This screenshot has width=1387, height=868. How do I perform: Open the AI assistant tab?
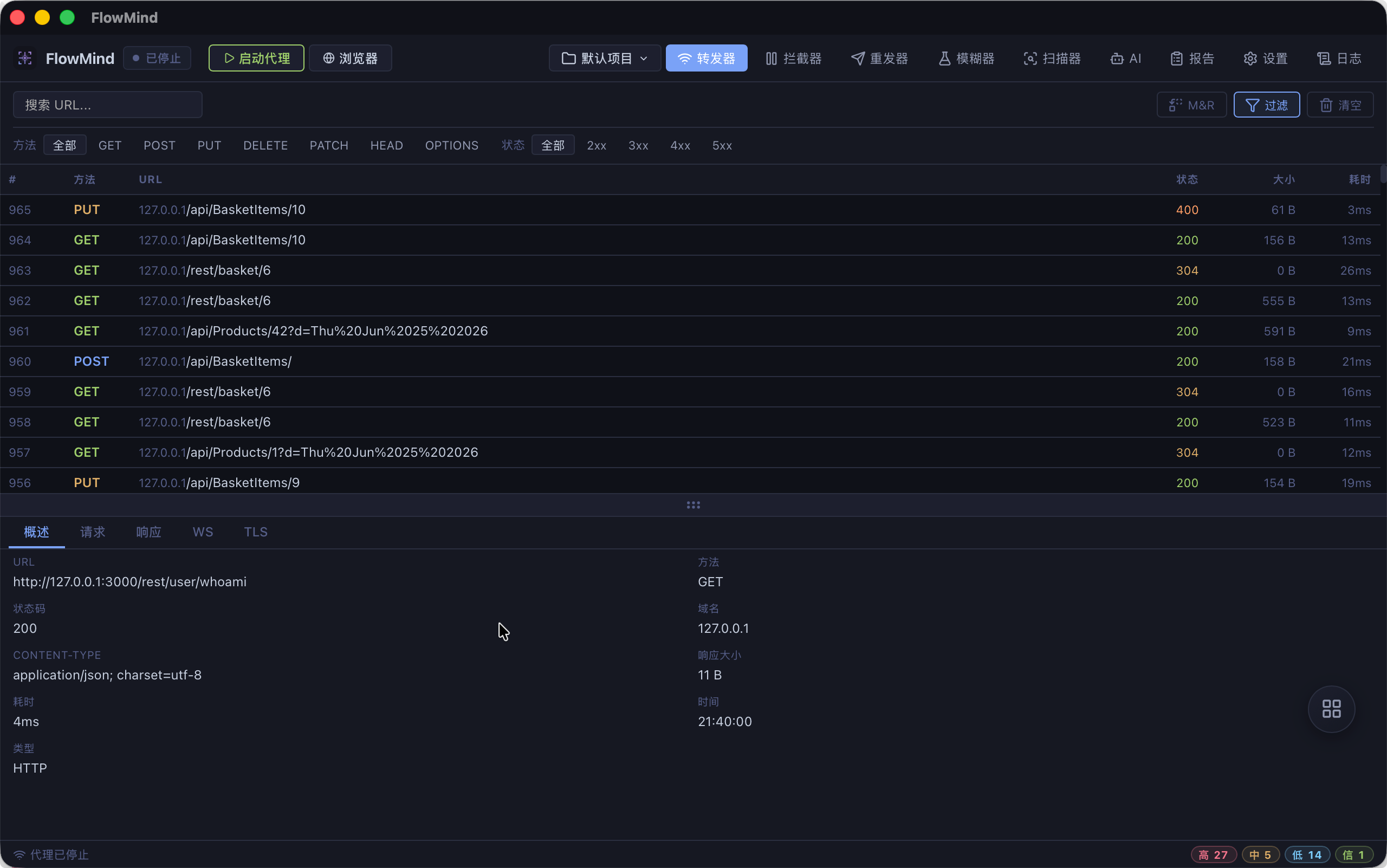pyautogui.click(x=1126, y=58)
